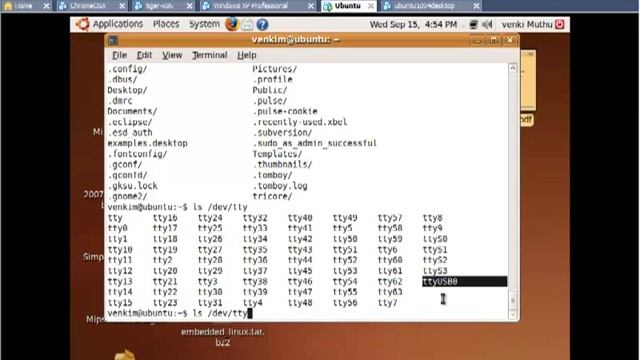Click the .tomboy.log entry
Screen dimensions: 640x360
(x=280, y=186)
